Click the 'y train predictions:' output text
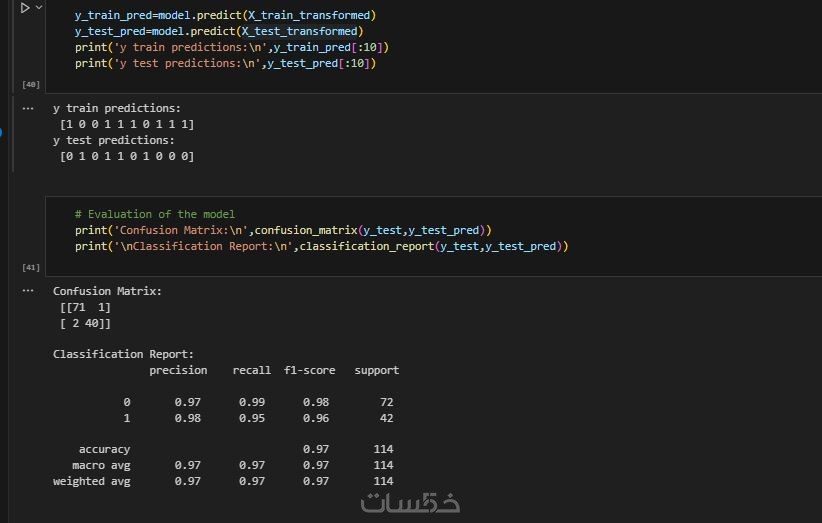The width and height of the screenshot is (822, 523). [x=117, y=108]
